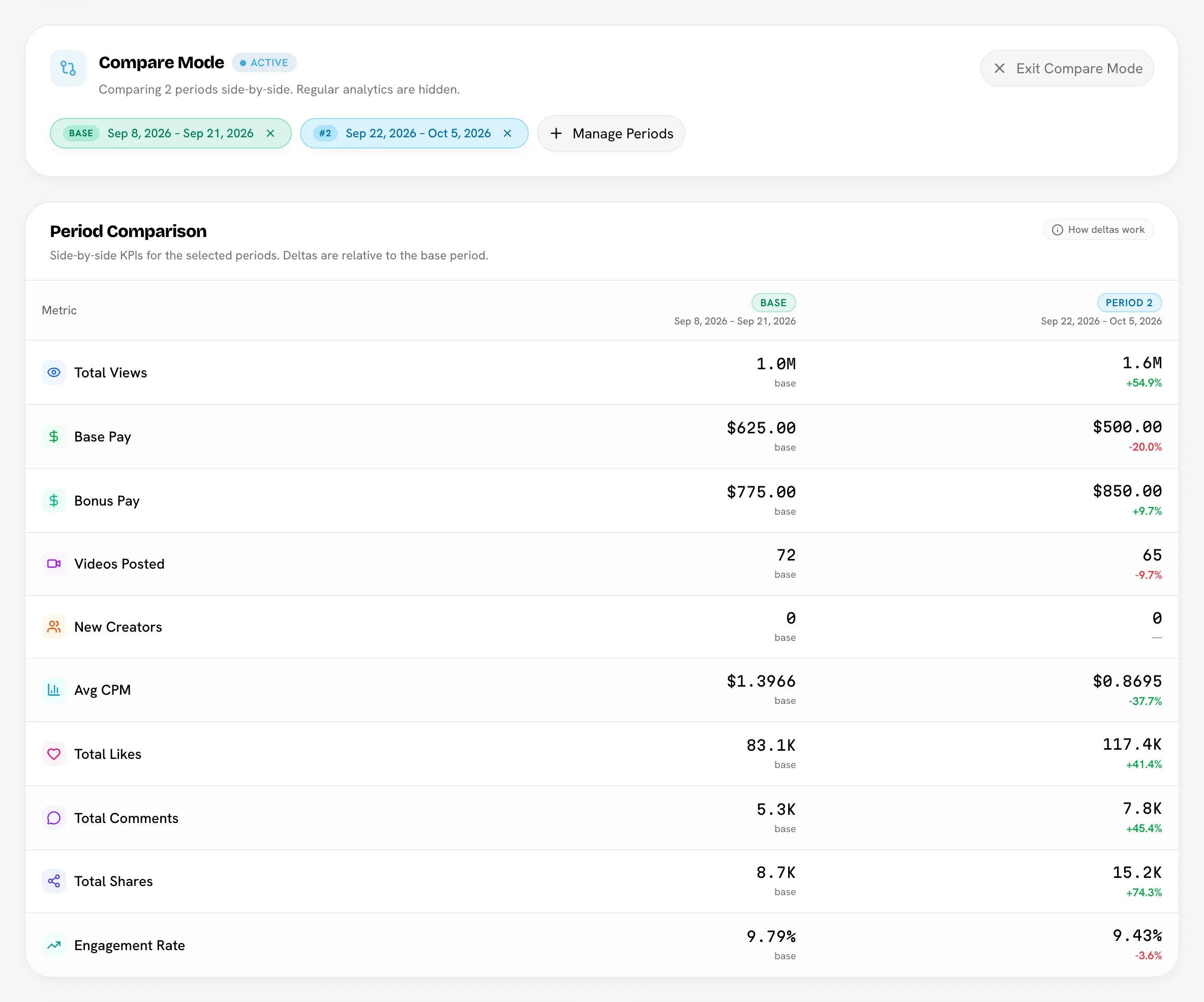The width and height of the screenshot is (1204, 1002).
Task: Click the -20.0% Base Pay delta
Action: (1145, 447)
